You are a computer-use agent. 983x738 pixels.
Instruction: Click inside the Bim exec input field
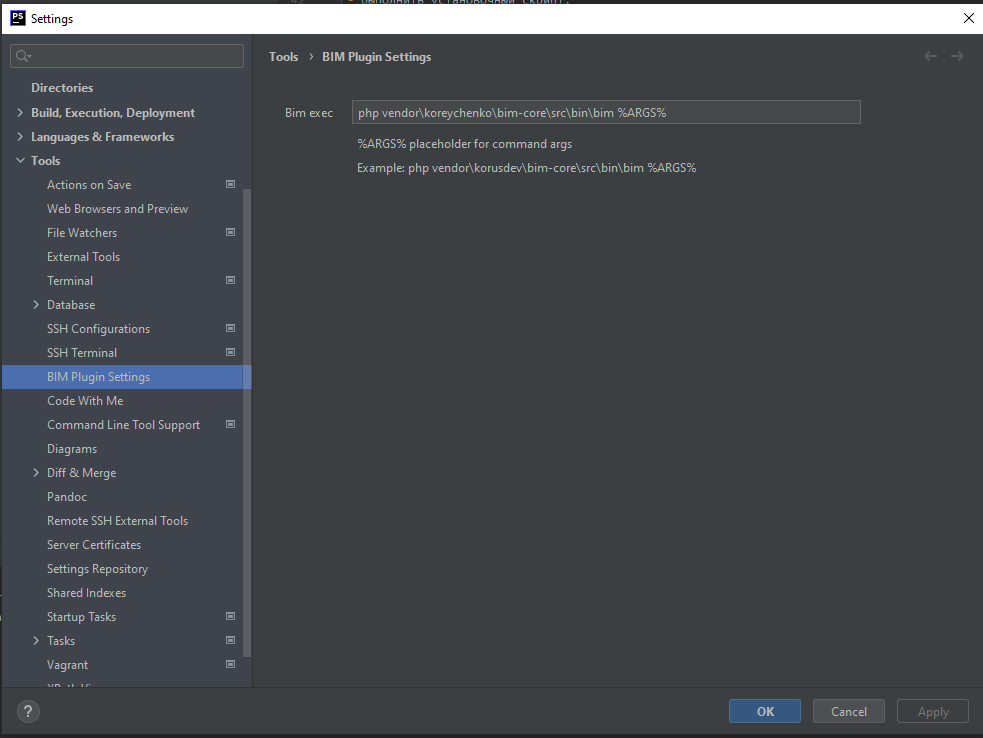pos(605,112)
